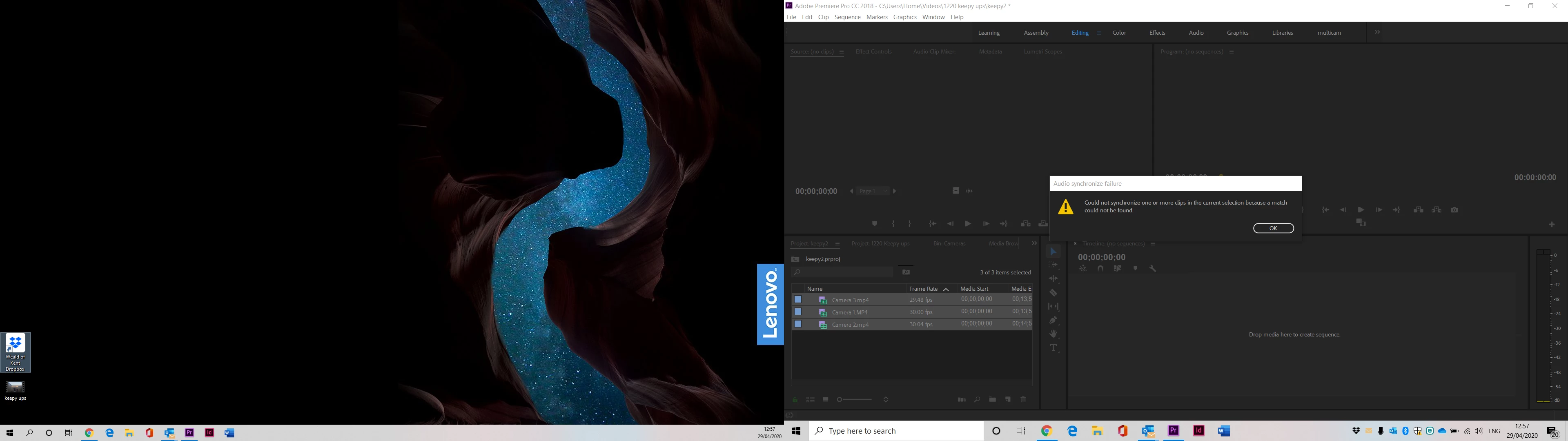Expand hidden workspaces overflow chevron
The image size is (1568, 441).
1377,32
